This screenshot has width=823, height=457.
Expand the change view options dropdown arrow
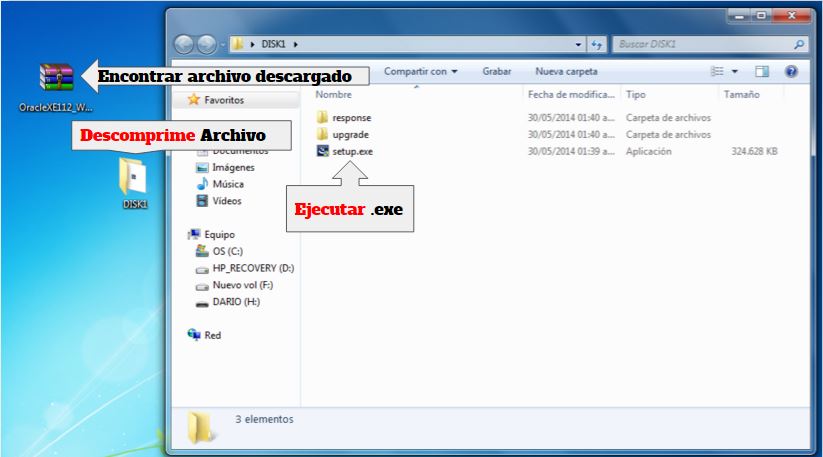pos(735,72)
